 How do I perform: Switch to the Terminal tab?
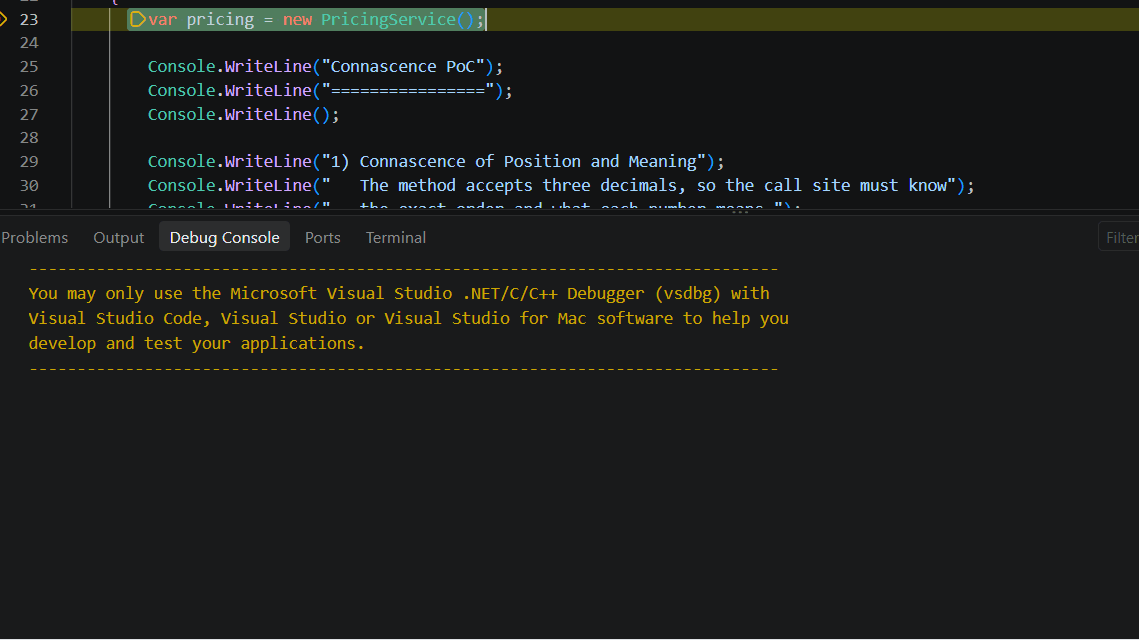(x=396, y=238)
